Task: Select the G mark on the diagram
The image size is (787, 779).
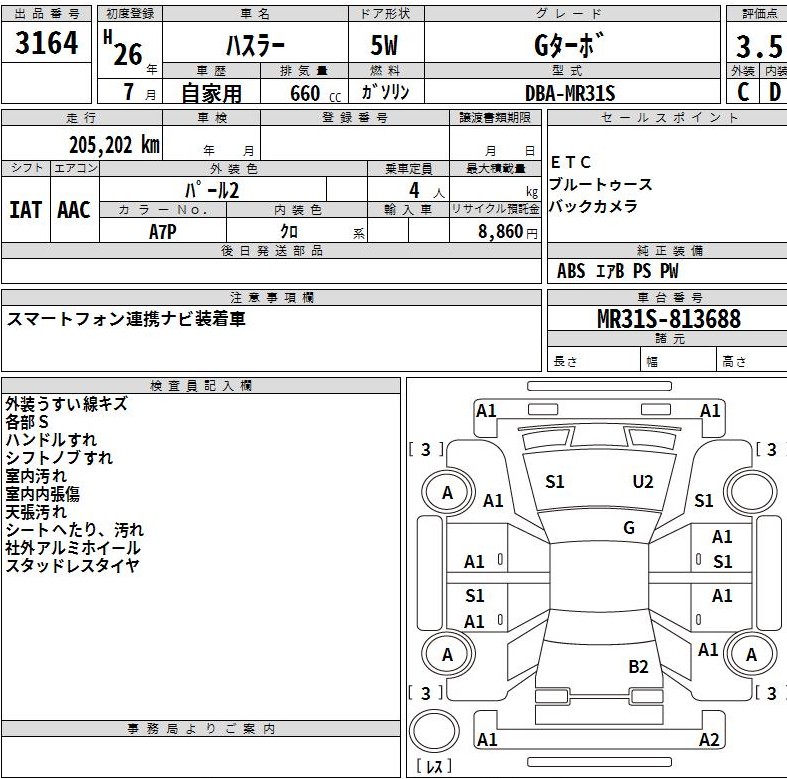Action: pos(629,528)
